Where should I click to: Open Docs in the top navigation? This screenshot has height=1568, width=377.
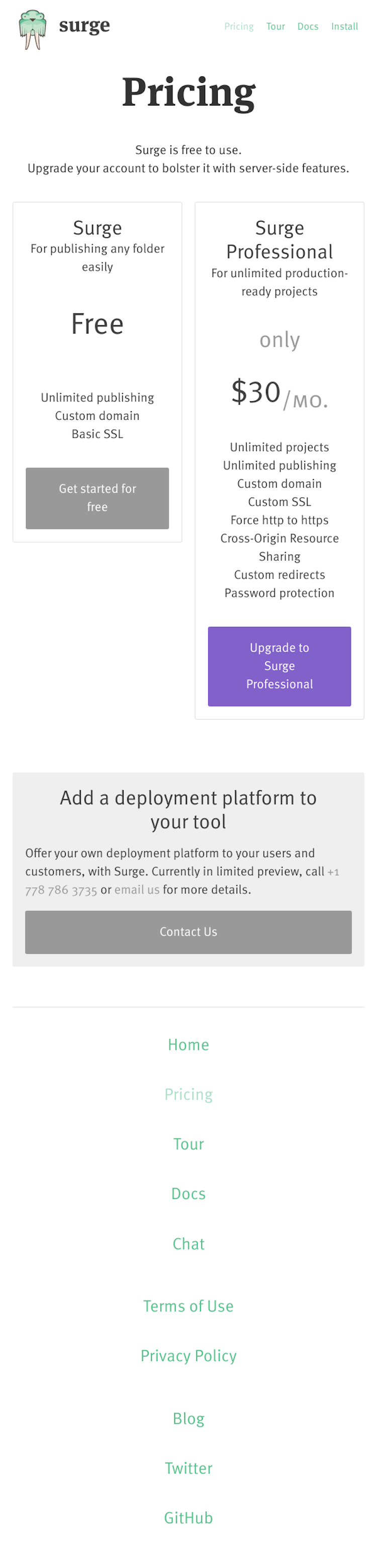coord(308,26)
